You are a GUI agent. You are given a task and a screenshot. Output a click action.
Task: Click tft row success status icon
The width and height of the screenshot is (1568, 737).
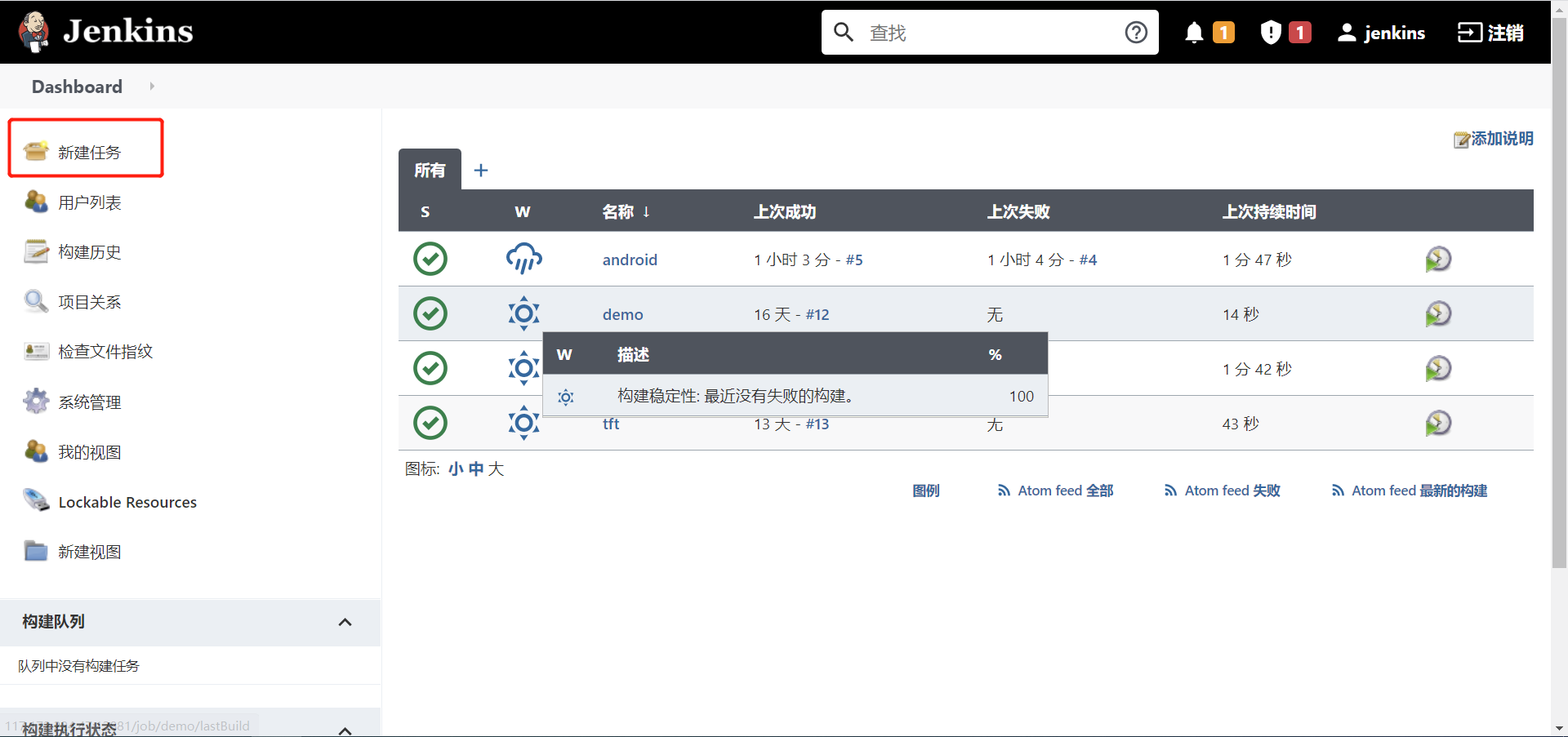(x=430, y=423)
